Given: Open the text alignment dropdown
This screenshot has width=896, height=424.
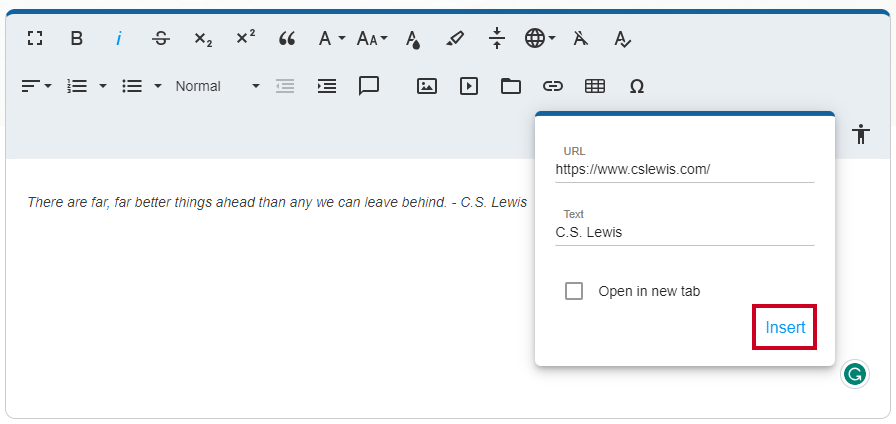Looking at the screenshot, I should [x=37, y=86].
